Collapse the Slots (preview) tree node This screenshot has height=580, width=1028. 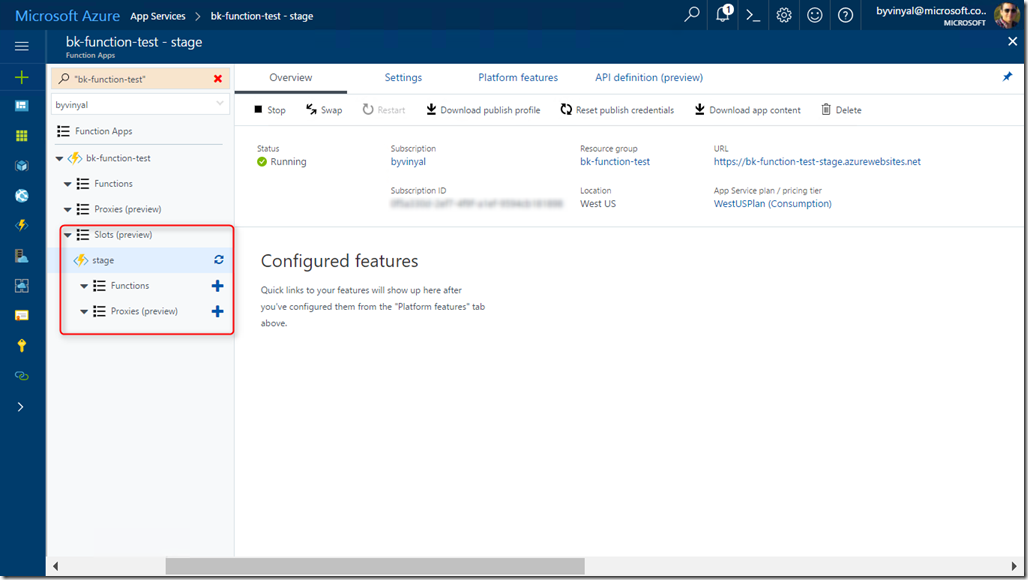tap(67, 235)
